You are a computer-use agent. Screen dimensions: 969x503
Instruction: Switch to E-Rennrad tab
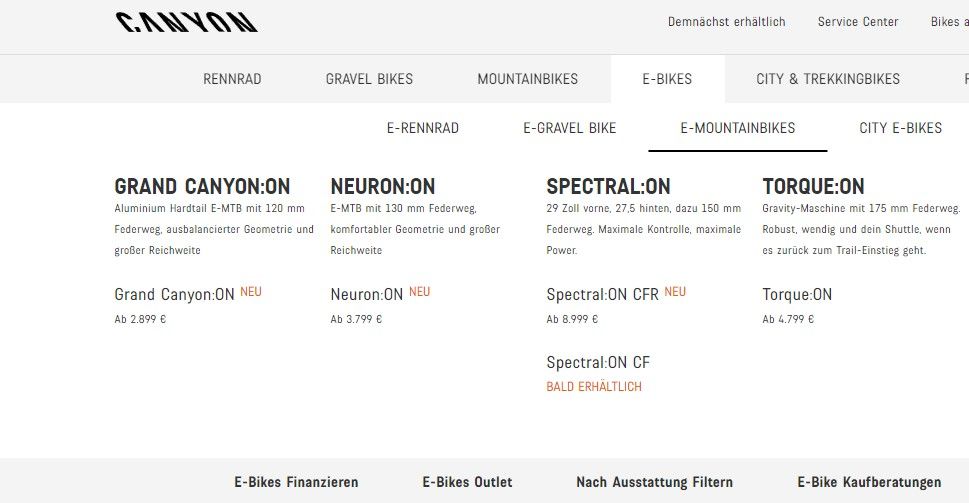[x=423, y=128]
